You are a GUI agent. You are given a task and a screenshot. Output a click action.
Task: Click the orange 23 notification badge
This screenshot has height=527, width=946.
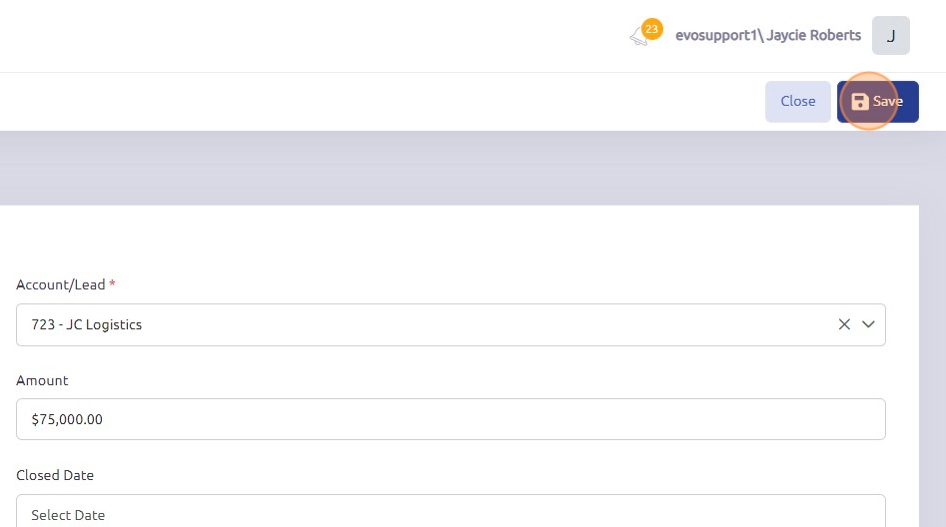point(652,29)
